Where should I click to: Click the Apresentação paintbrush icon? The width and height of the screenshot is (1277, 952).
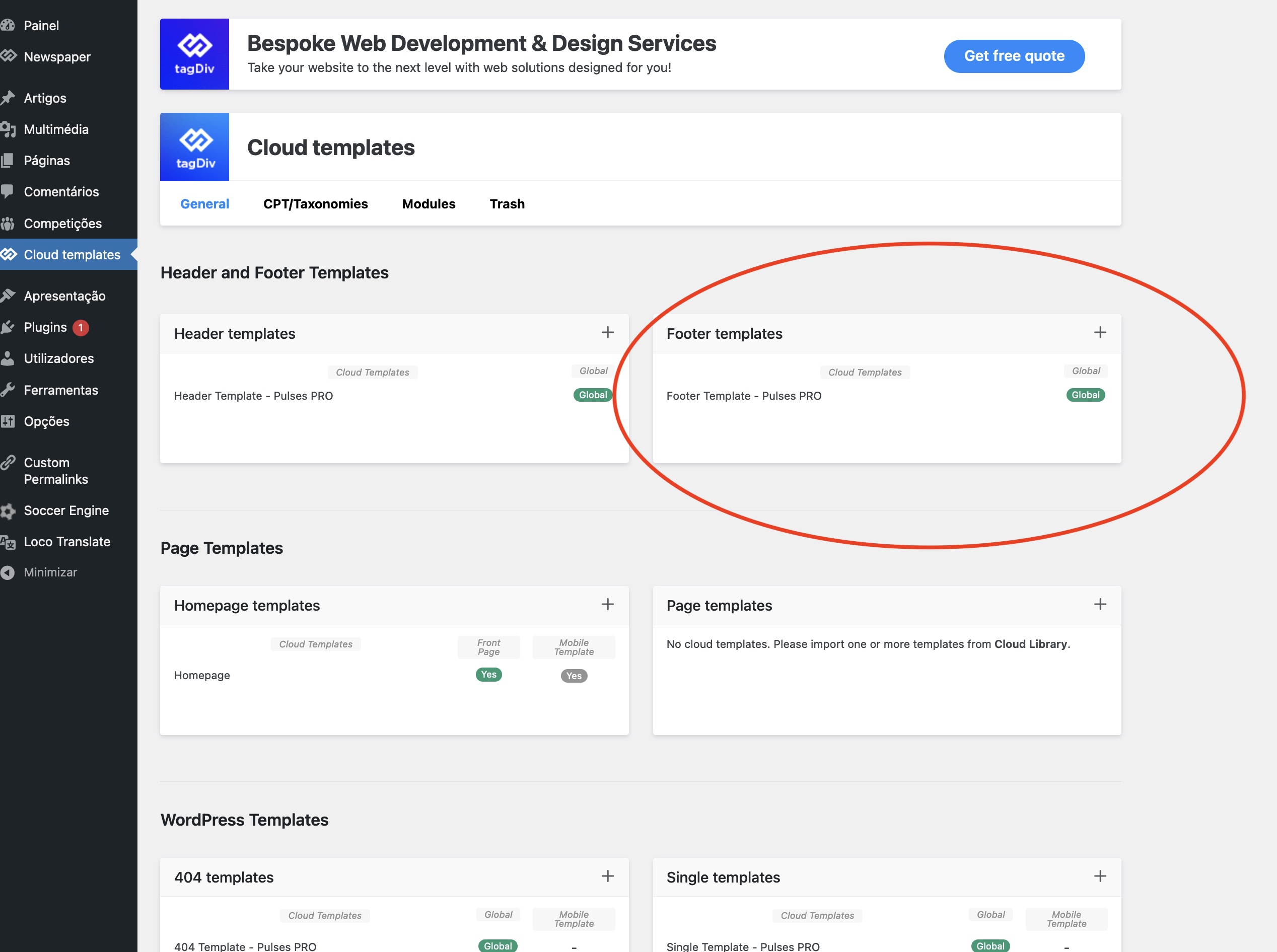8,296
